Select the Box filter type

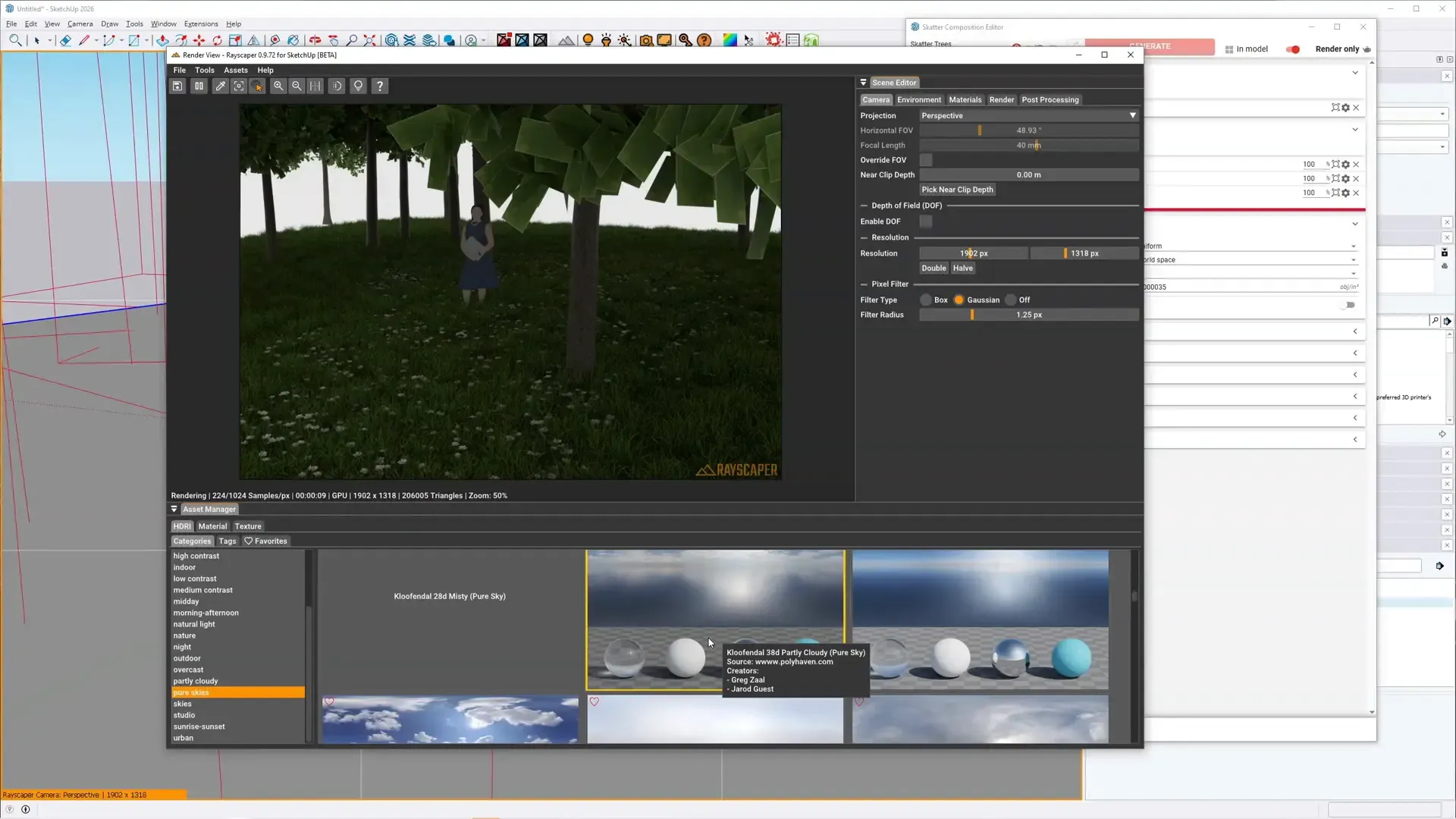[926, 300]
